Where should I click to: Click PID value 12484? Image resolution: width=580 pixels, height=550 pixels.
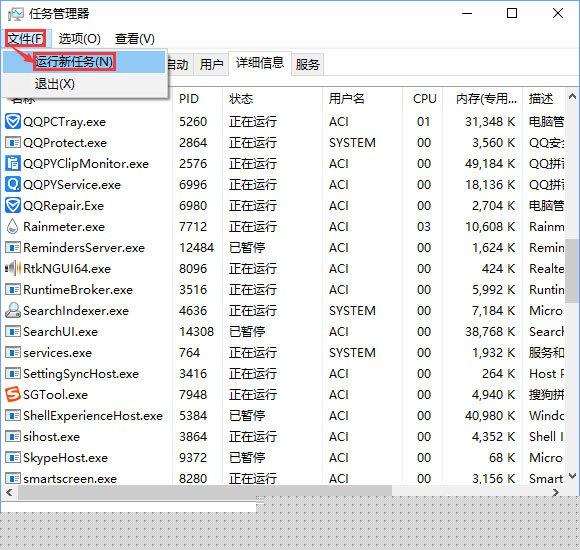[x=196, y=247]
